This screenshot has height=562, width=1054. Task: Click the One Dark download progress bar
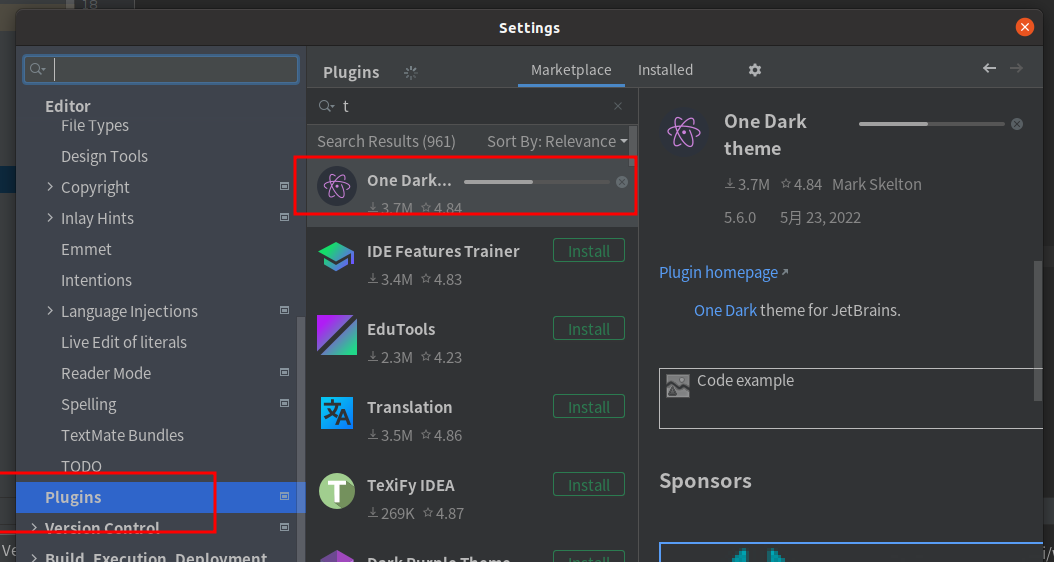tap(536, 182)
